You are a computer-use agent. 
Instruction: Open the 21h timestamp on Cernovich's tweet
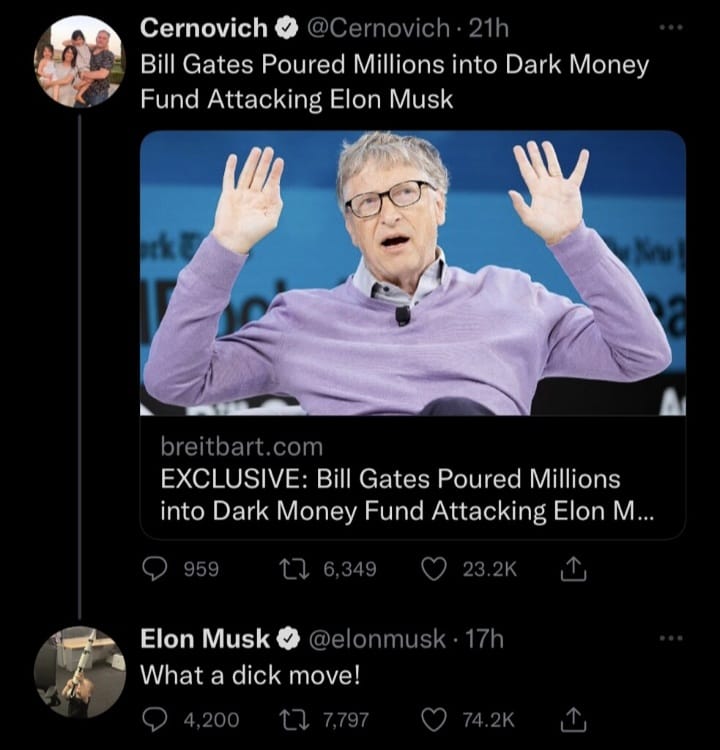click(x=489, y=28)
